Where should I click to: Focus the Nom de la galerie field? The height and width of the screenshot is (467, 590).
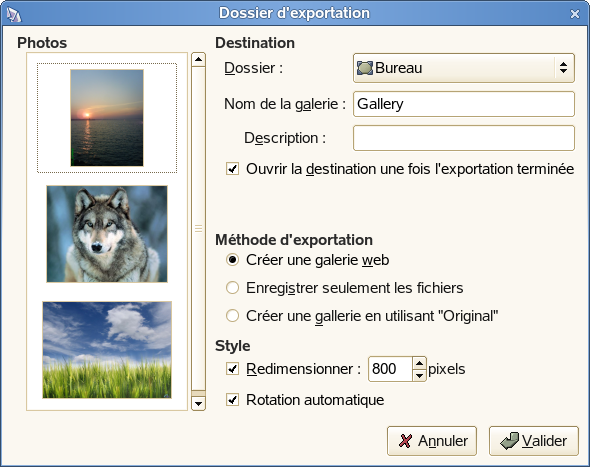click(x=464, y=104)
